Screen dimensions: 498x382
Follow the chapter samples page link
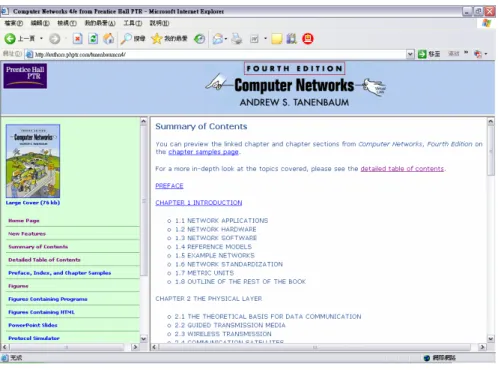click(x=203, y=152)
